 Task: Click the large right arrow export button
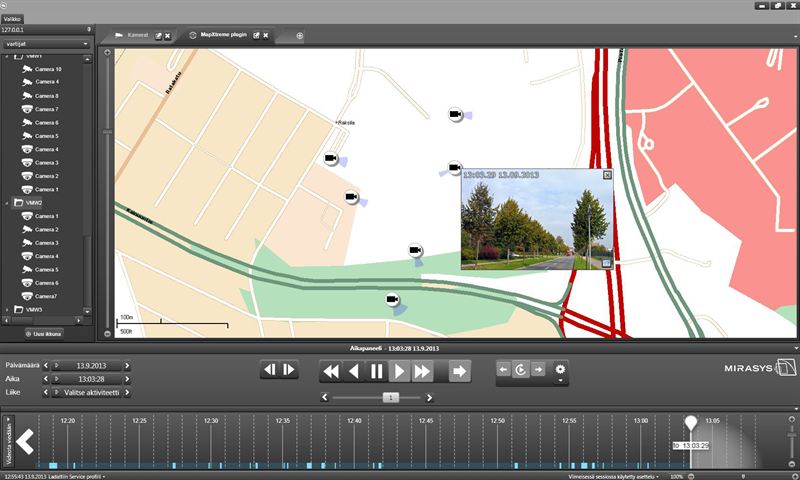[459, 371]
